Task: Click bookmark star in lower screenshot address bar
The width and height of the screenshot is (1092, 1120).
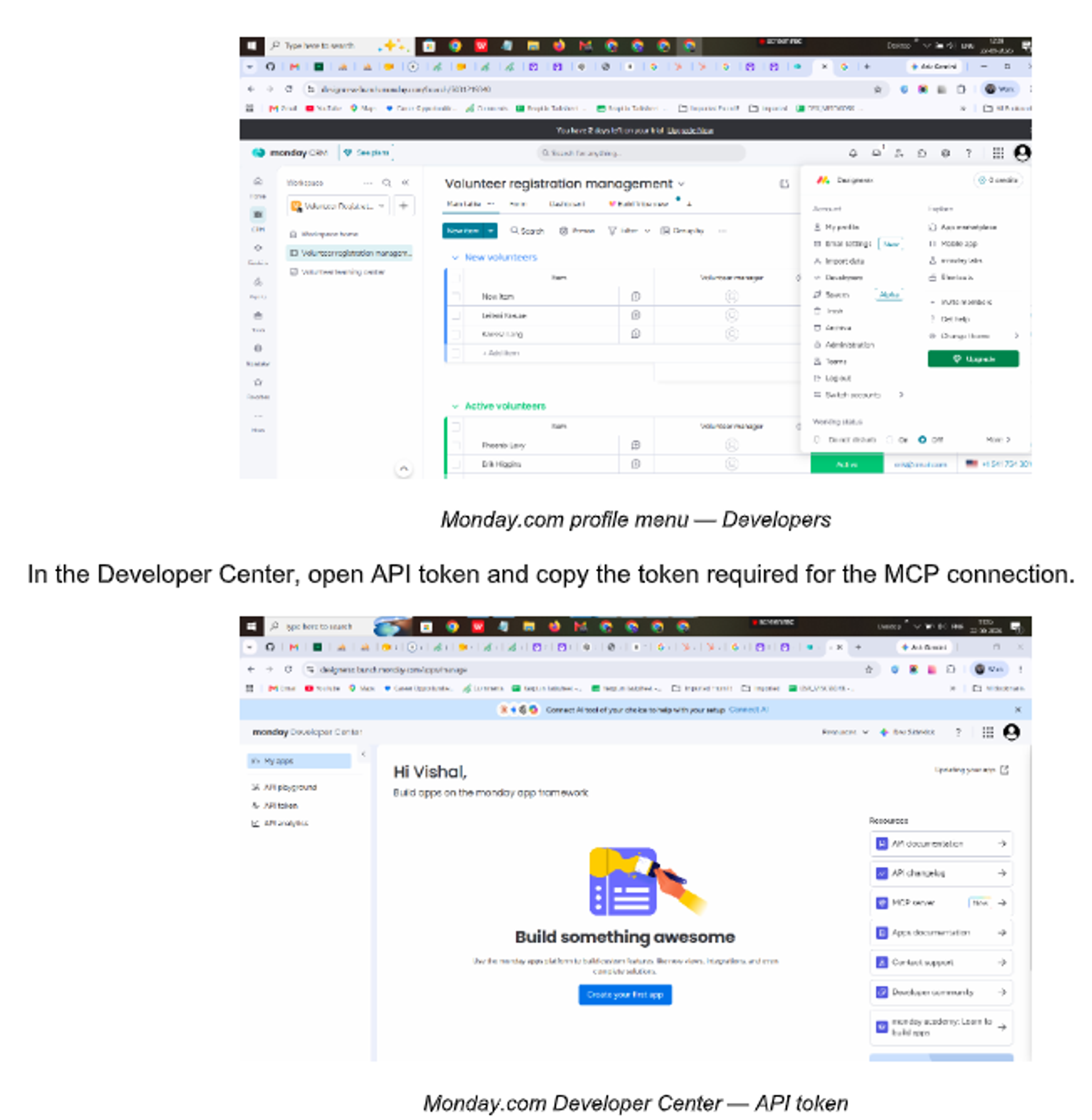Action: click(x=869, y=669)
